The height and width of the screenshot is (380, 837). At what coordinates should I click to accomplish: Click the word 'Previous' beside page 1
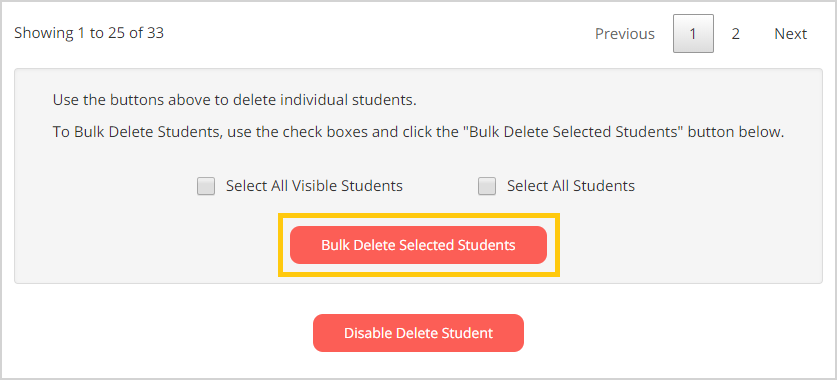(x=625, y=34)
